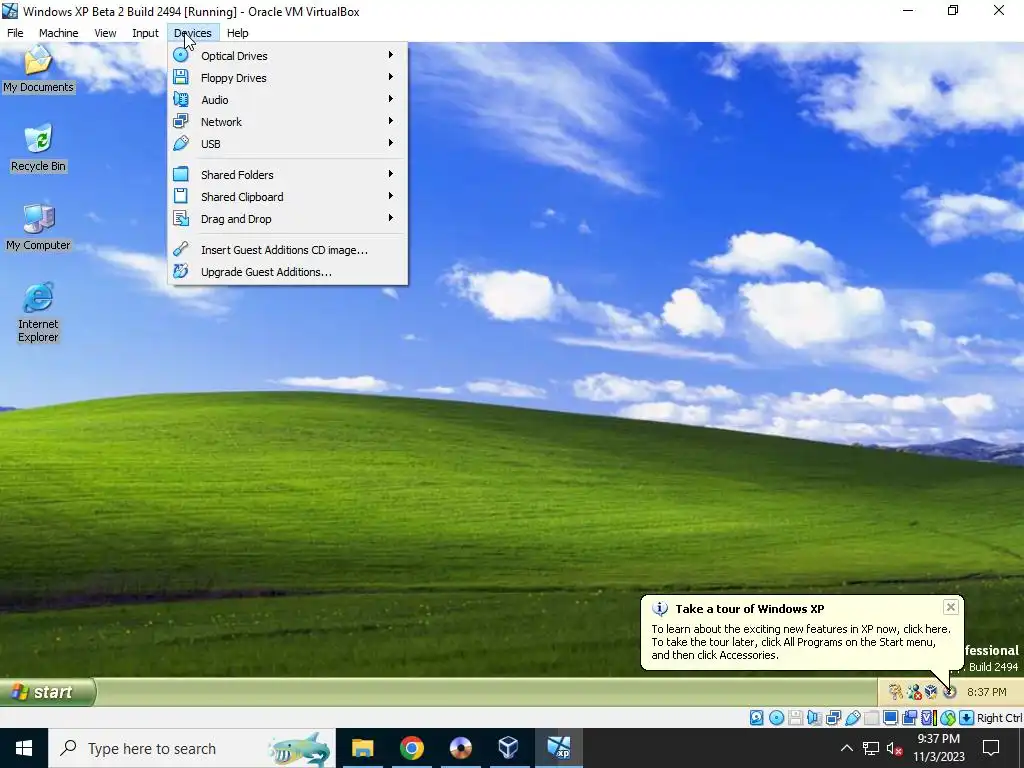The image size is (1024, 768).
Task: Click the keys icon in XP system tray
Action: 896,692
